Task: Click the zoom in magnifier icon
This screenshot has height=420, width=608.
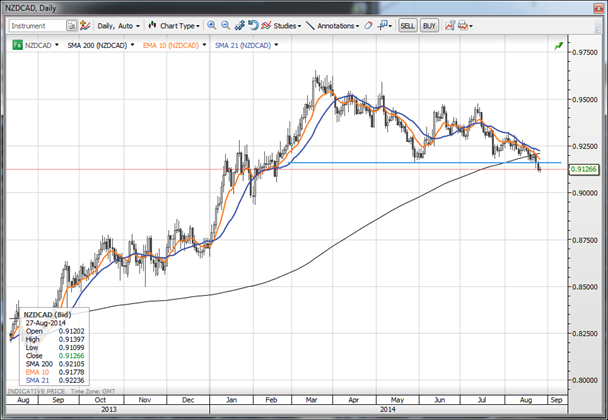Action: [x=212, y=24]
